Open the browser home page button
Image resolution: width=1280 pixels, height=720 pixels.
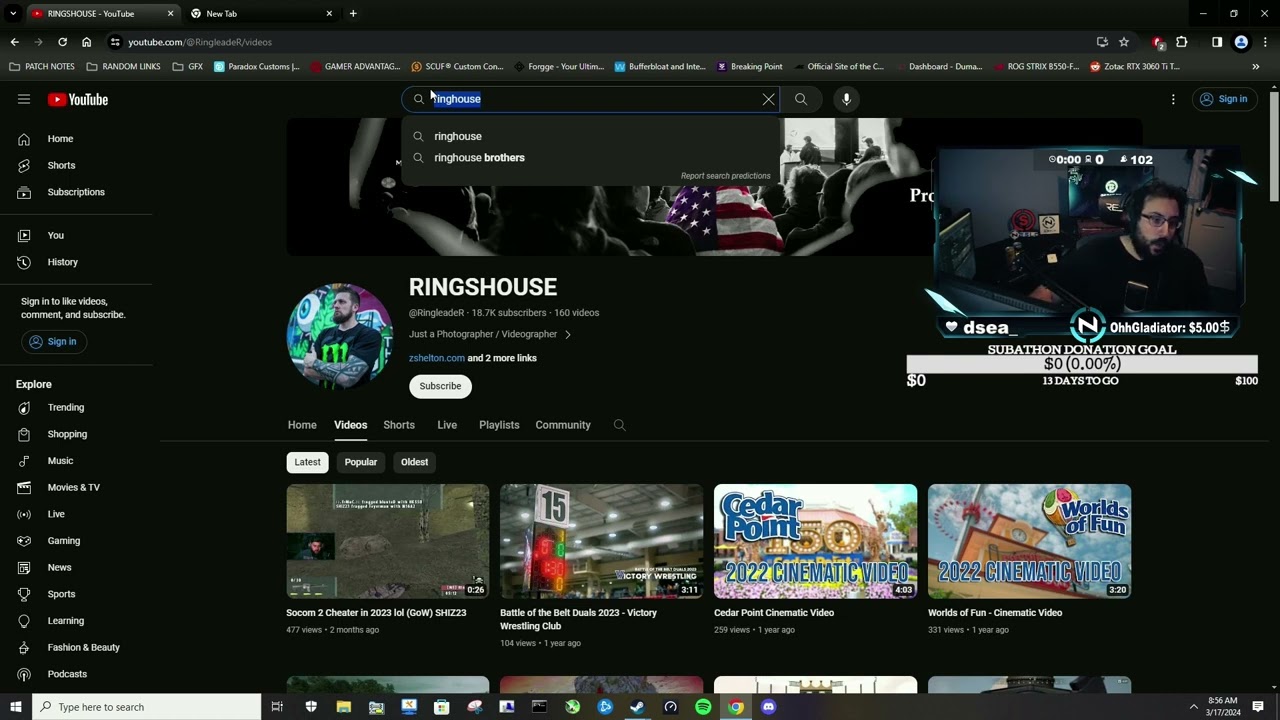(x=86, y=42)
